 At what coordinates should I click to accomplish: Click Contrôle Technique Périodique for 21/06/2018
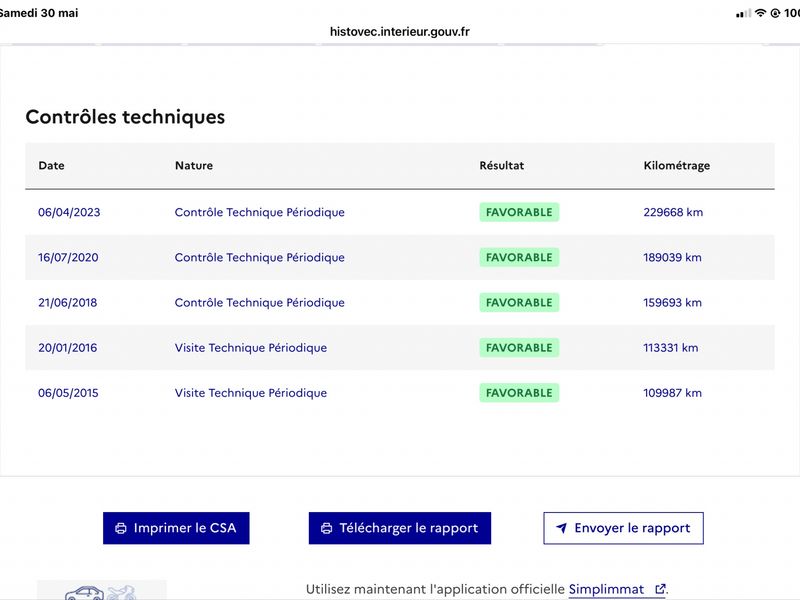tap(259, 303)
